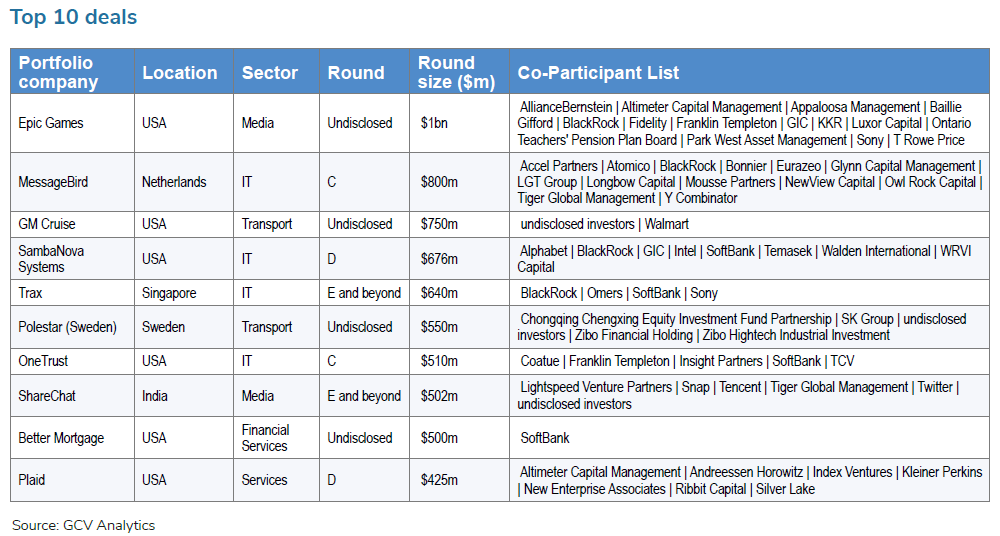The width and height of the screenshot is (1000, 536).
Task: Select the Epic Games company cell
Action: point(51,123)
